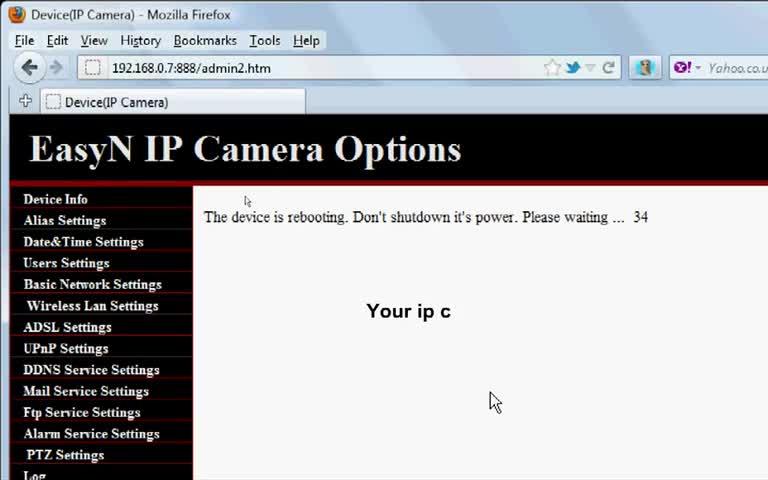
Task: Click the page icon on the Device(IP Camera) tab
Action: pos(53,102)
